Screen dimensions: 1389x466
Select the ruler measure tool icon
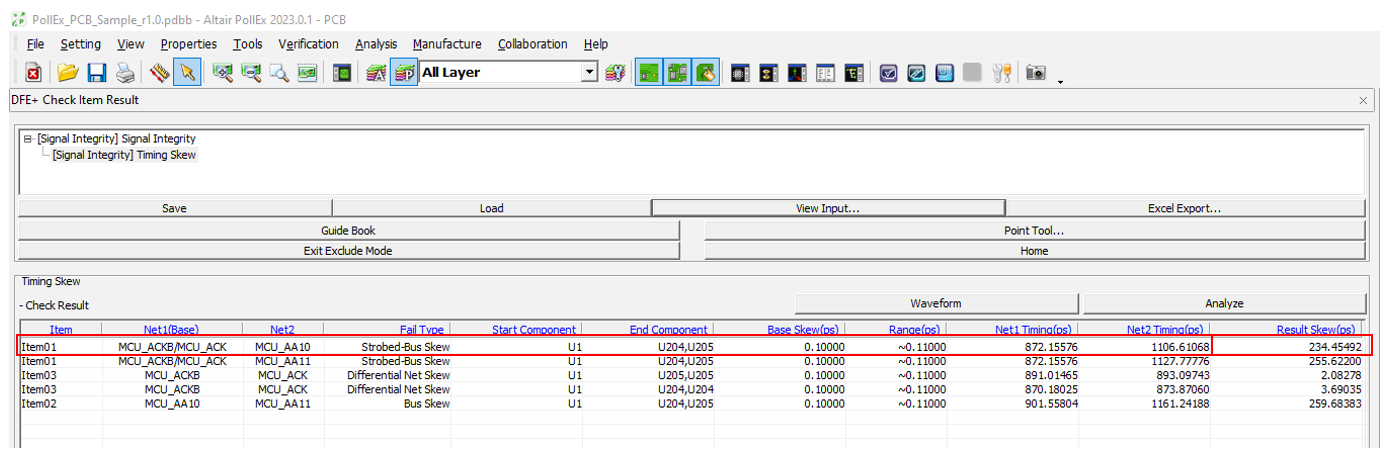coord(159,73)
